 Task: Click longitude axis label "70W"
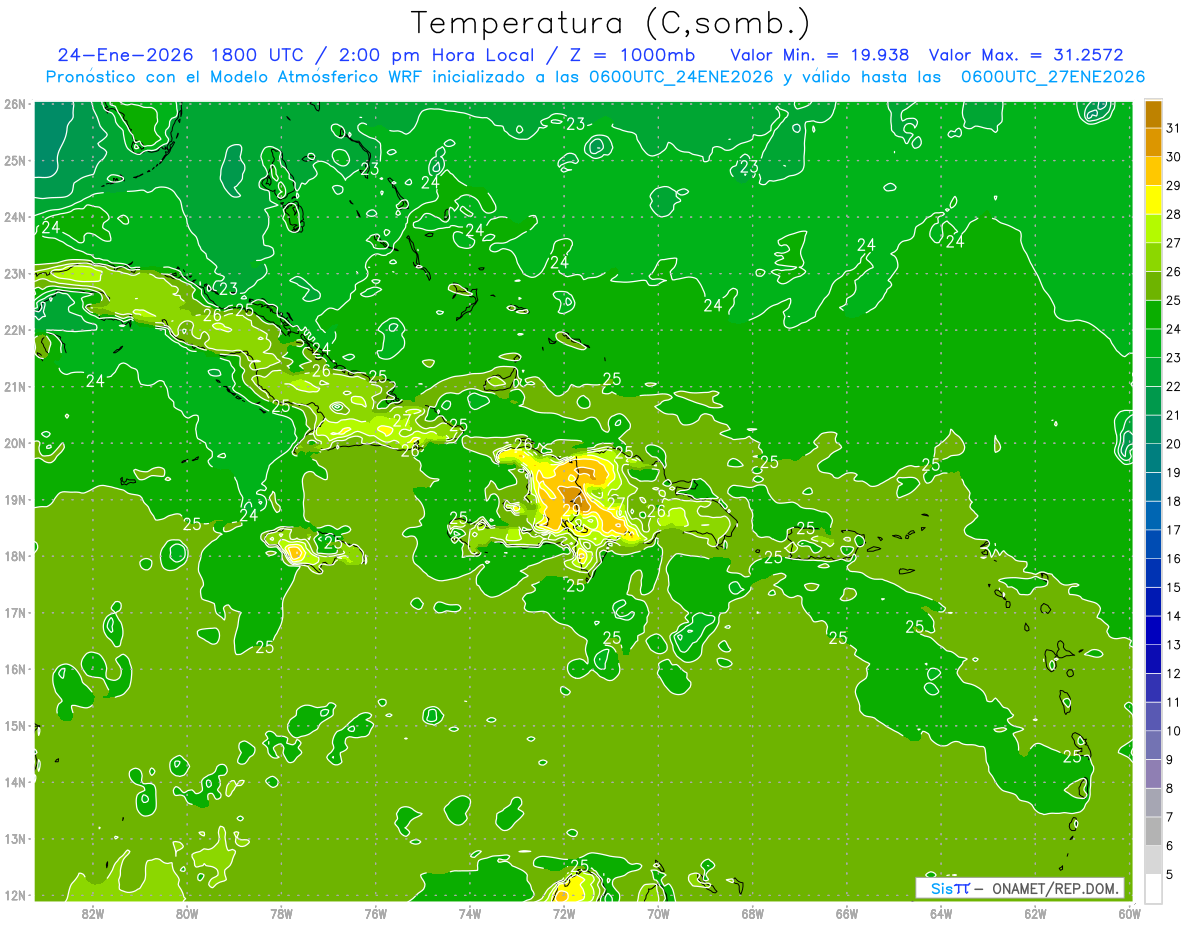[658, 913]
